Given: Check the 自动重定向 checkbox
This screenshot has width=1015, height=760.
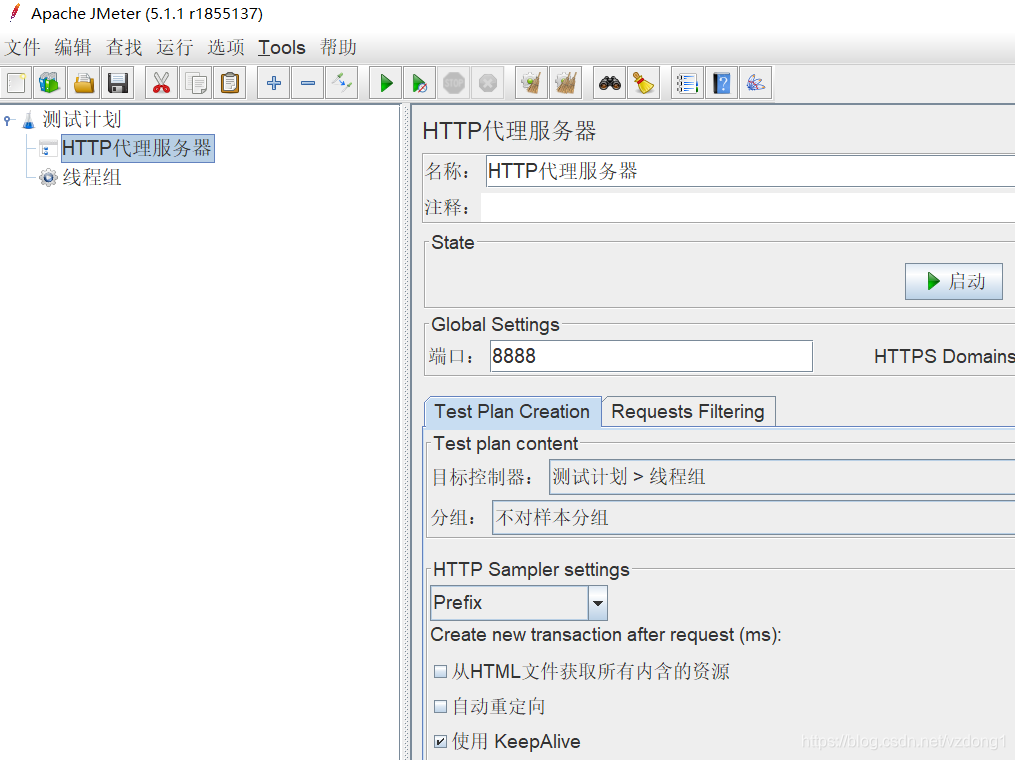Looking at the screenshot, I should tap(440, 706).
